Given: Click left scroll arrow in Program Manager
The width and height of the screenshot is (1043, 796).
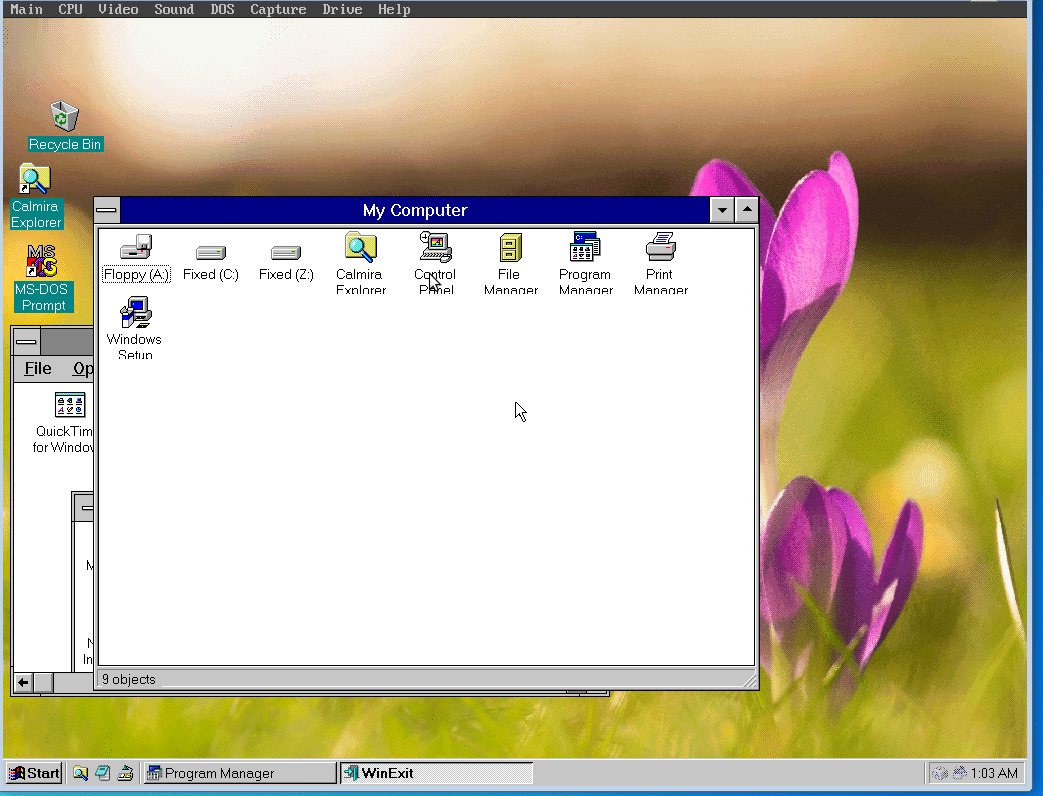Looking at the screenshot, I should tap(23, 682).
